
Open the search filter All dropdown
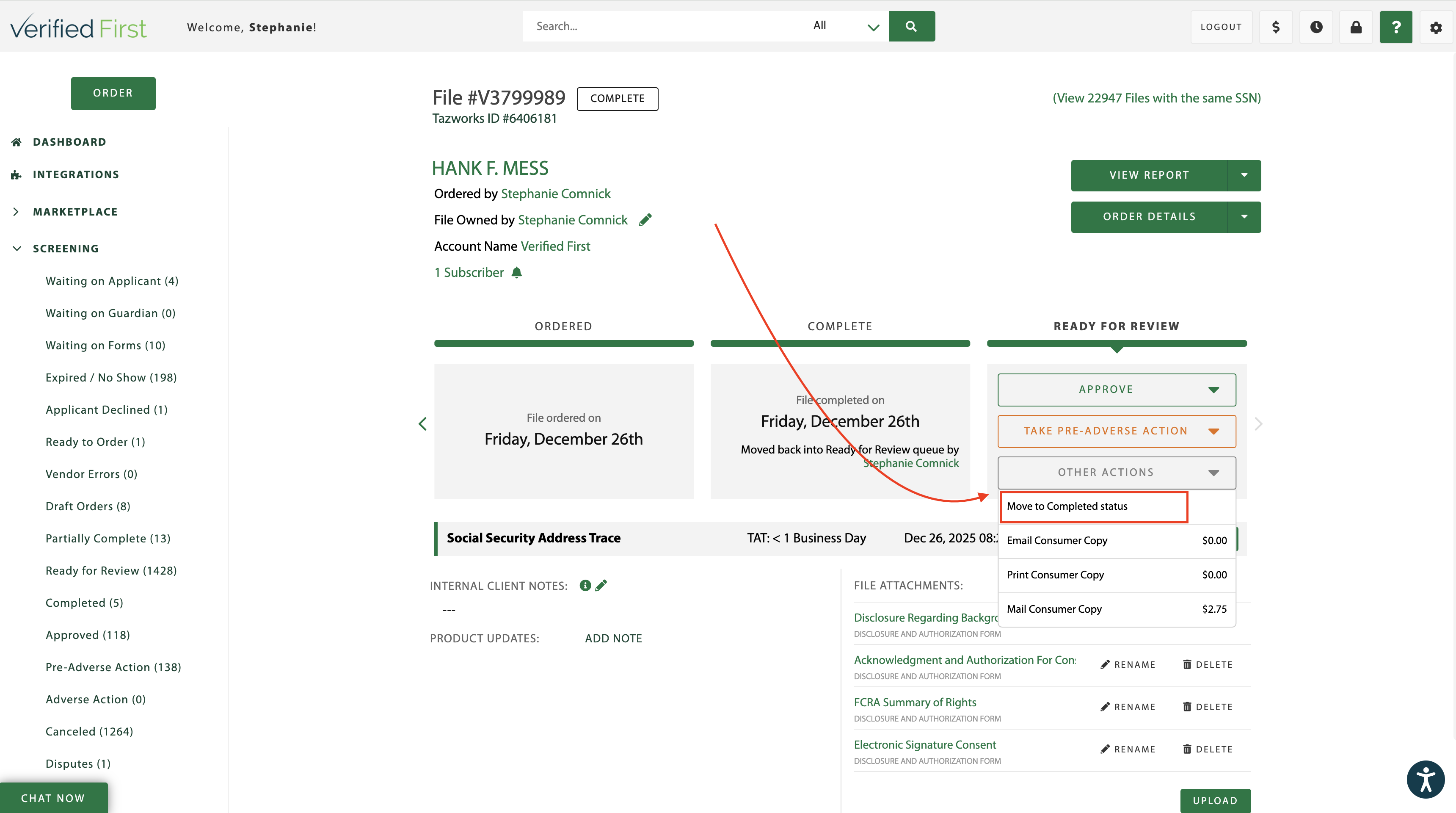pyautogui.click(x=845, y=26)
